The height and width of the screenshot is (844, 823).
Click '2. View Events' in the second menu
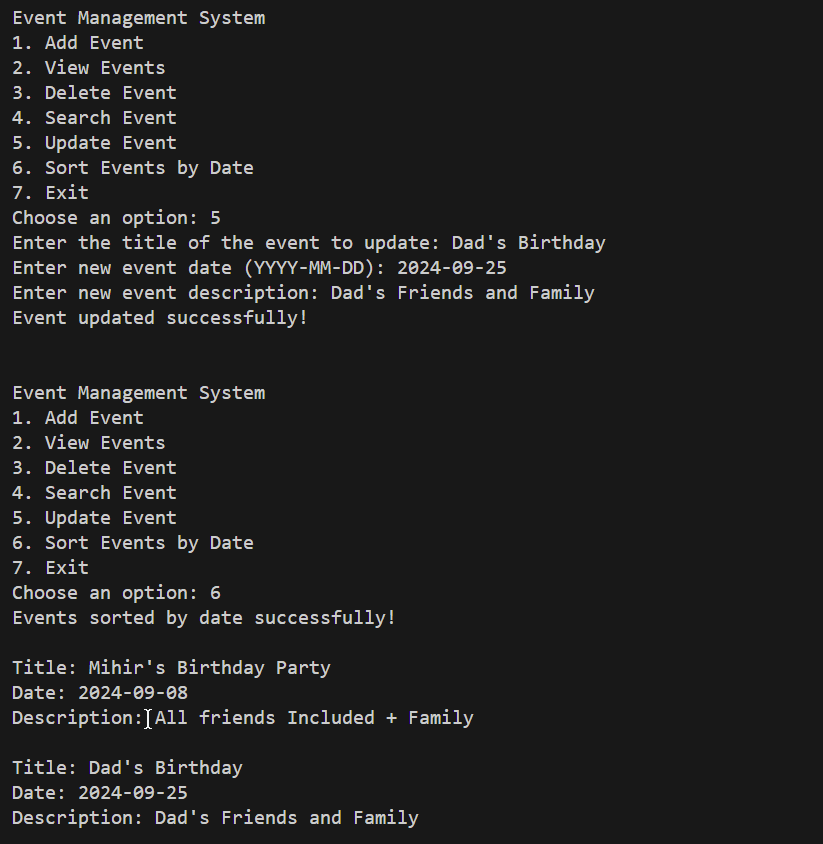click(x=89, y=443)
